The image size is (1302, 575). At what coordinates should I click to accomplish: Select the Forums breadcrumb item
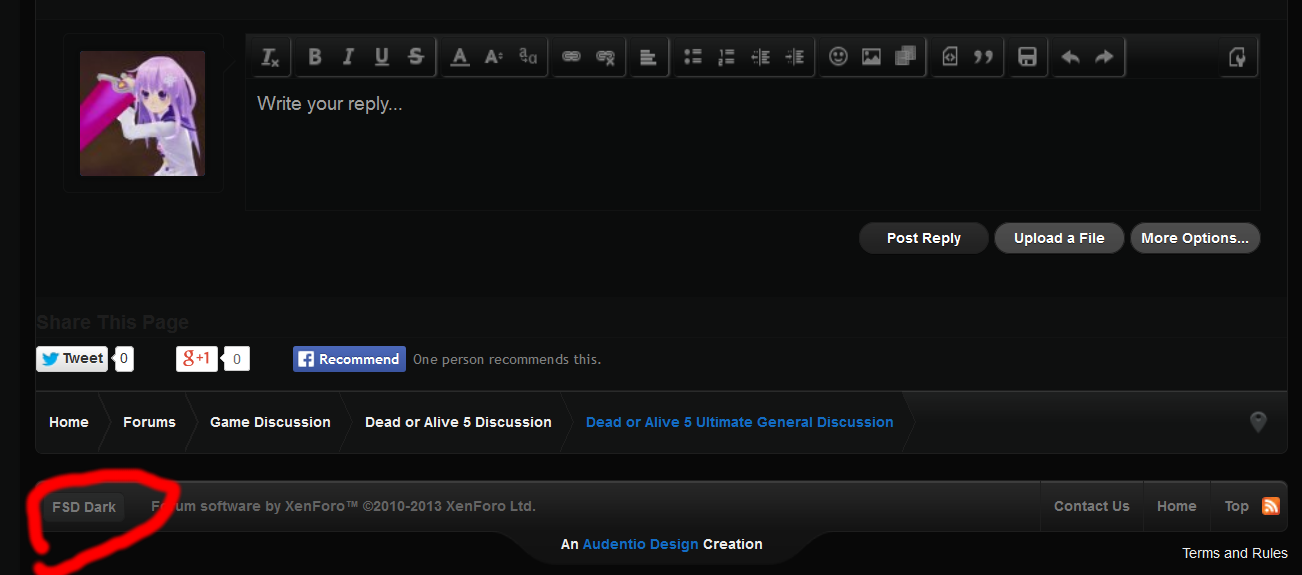point(149,422)
